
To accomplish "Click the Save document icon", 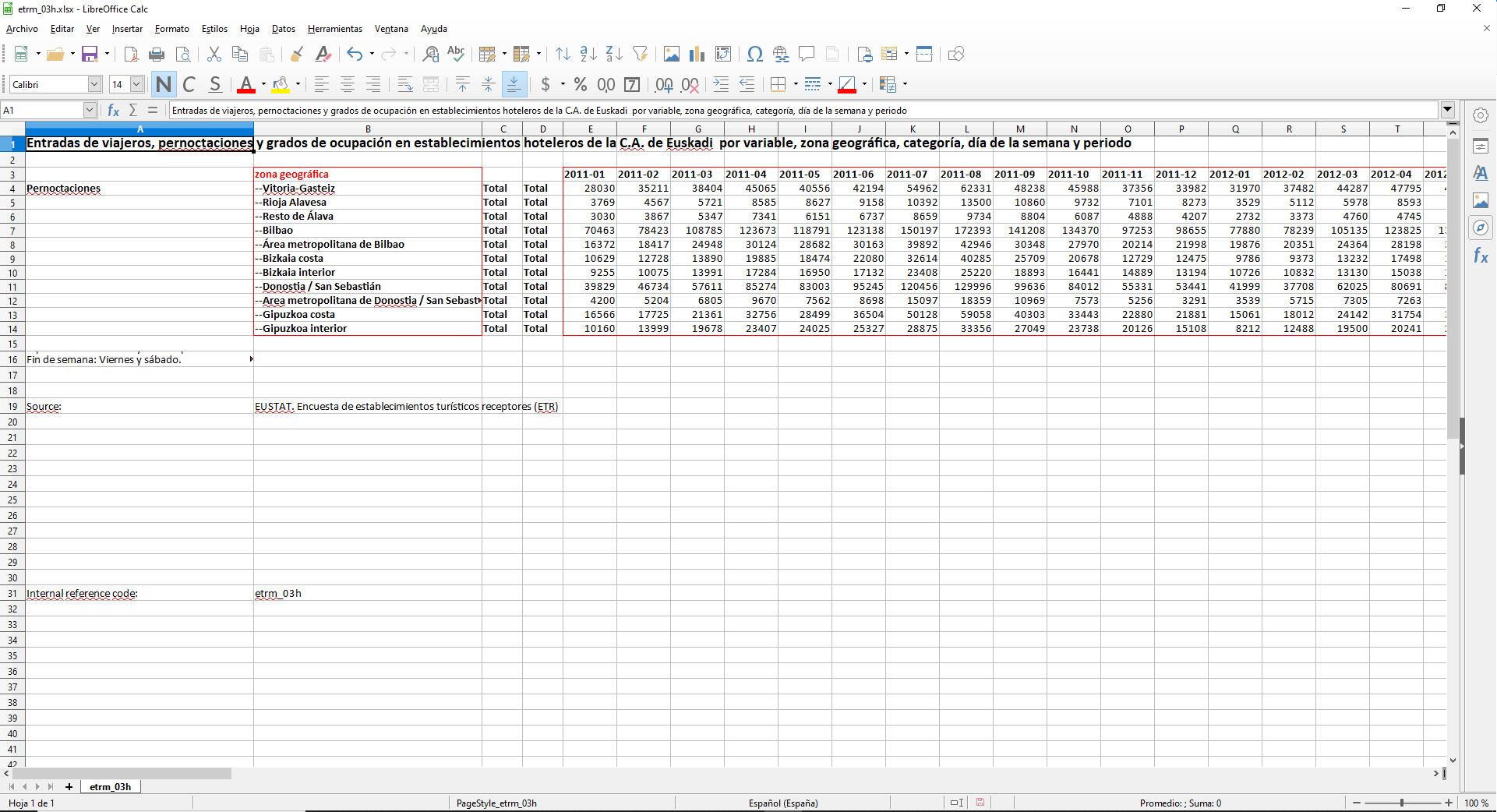I will [90, 54].
